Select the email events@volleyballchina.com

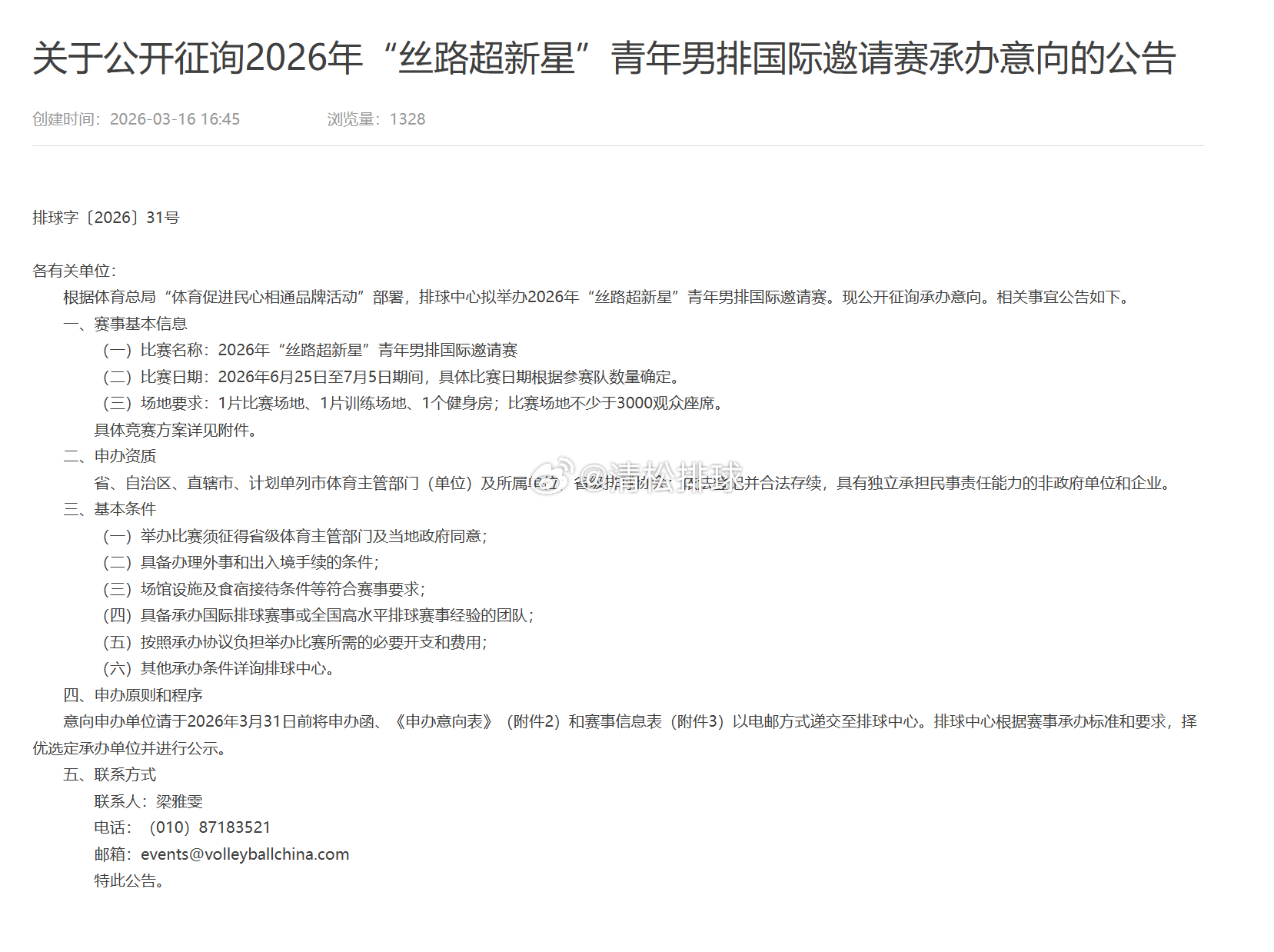click(x=245, y=854)
